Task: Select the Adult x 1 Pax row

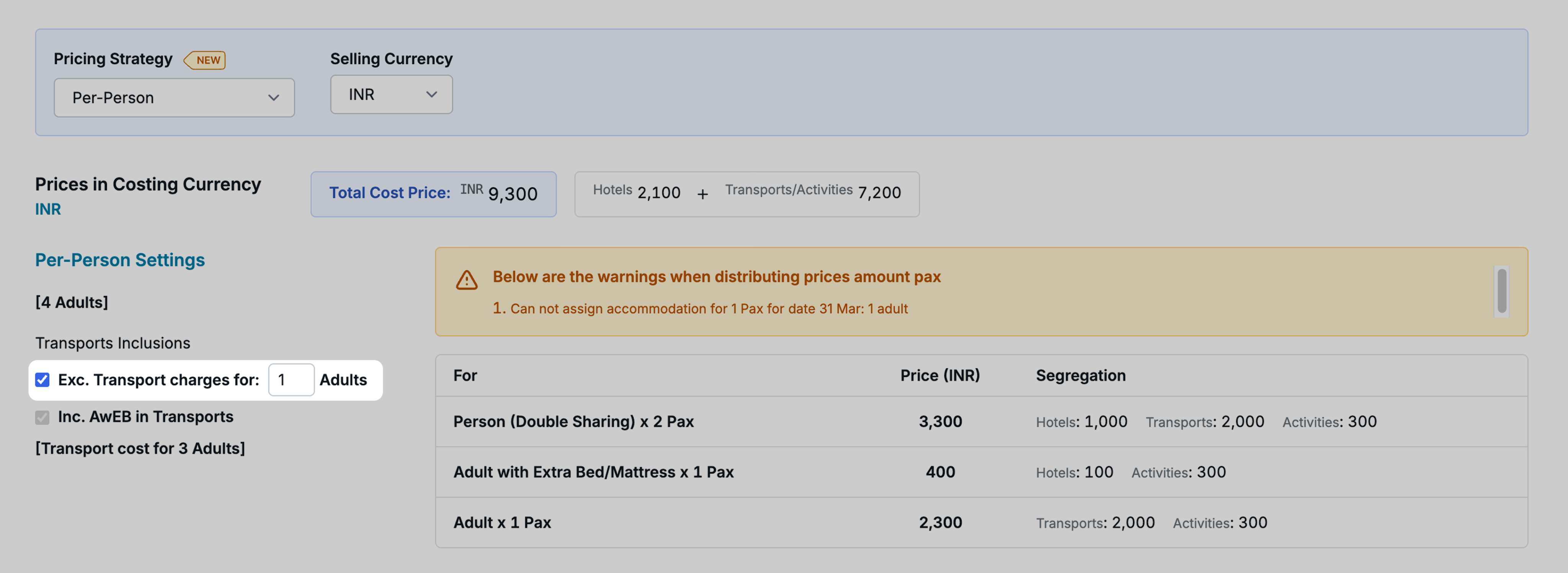Action: (x=502, y=522)
